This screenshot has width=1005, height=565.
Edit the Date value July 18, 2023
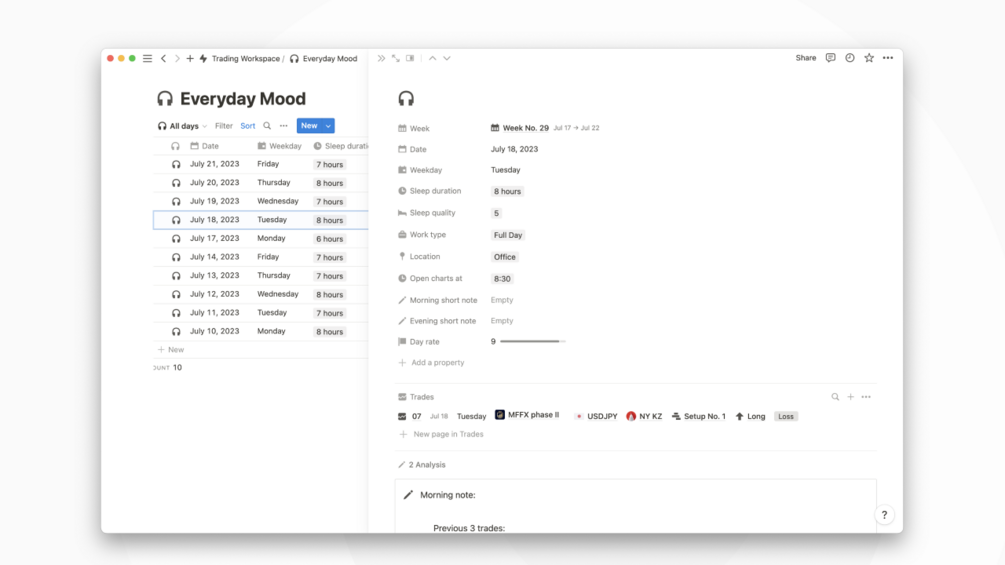[x=515, y=149]
